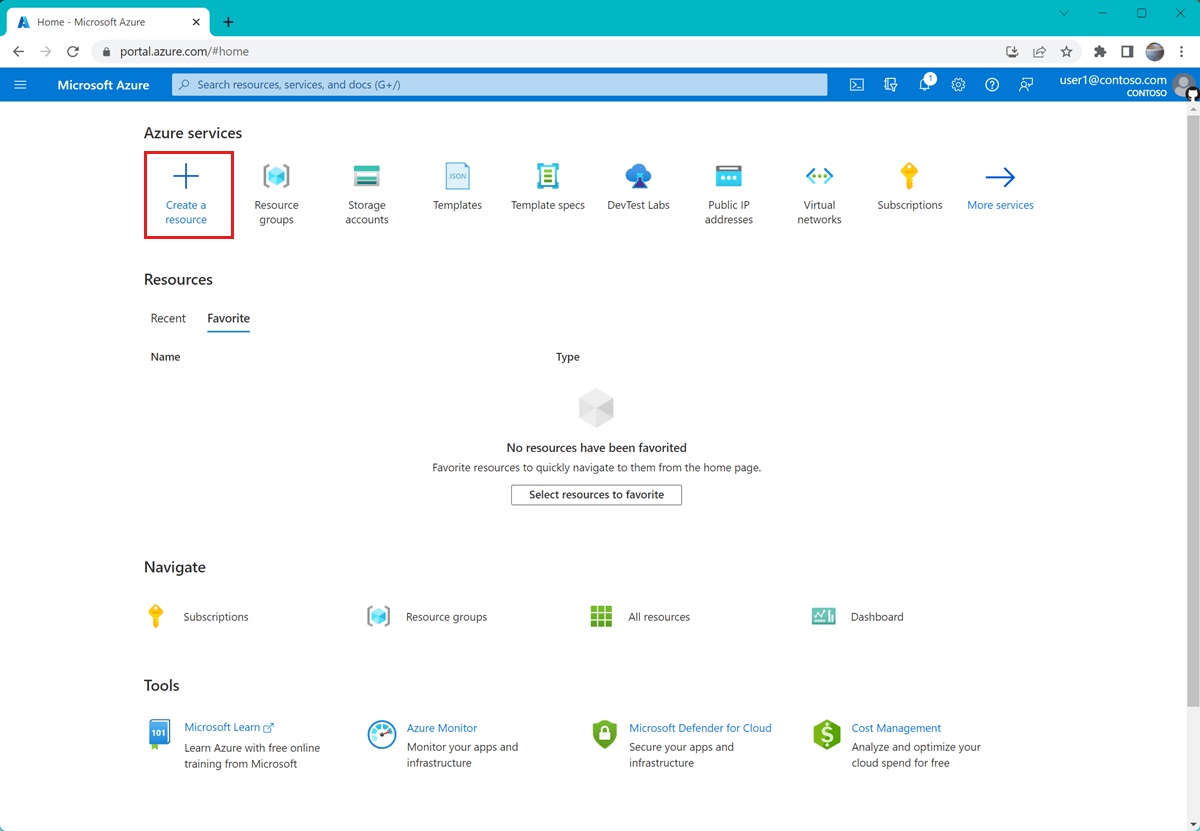Click Select resources to favorite
This screenshot has width=1200, height=831.
click(x=596, y=494)
